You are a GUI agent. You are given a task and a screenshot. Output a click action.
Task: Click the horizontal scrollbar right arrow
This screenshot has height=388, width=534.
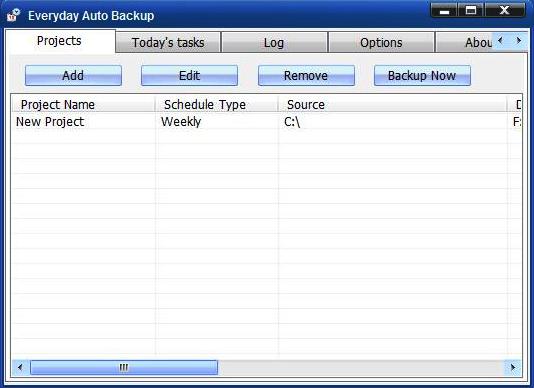pos(513,367)
